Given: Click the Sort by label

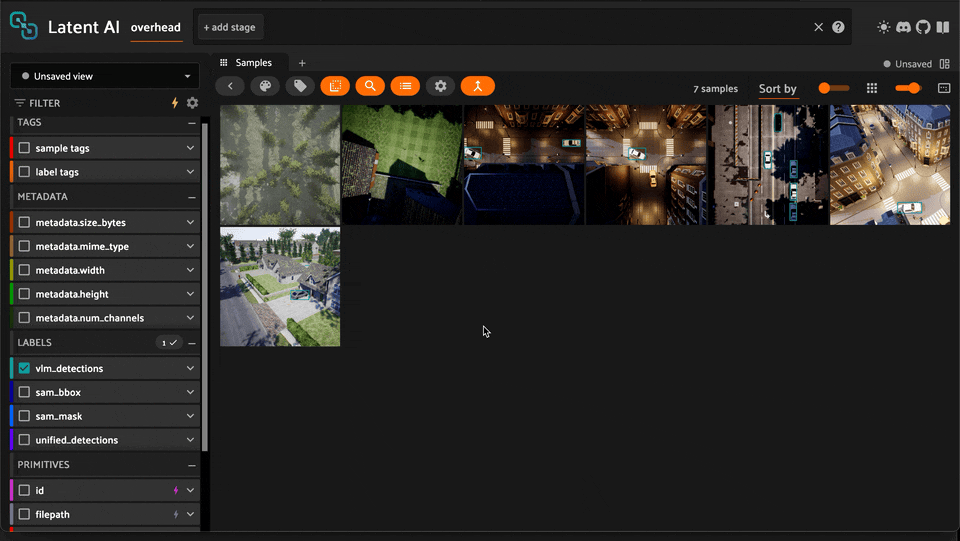Looking at the screenshot, I should pyautogui.click(x=777, y=89).
